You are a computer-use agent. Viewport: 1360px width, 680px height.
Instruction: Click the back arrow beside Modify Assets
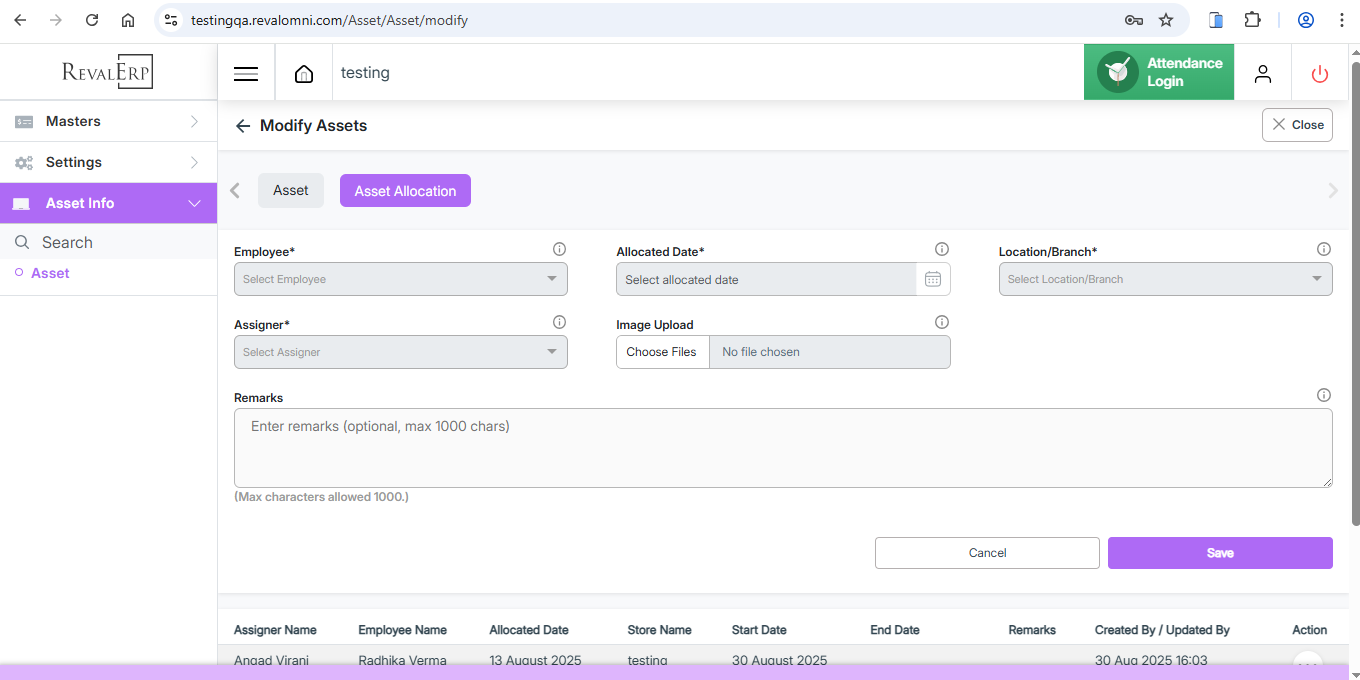242,126
